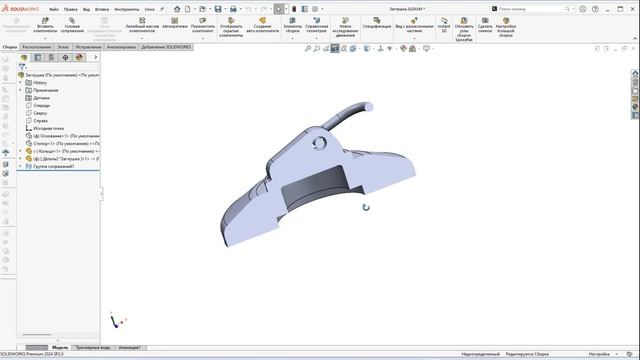Click the Home icon in the top toolbar
640x360 pixels.
pos(177,9)
